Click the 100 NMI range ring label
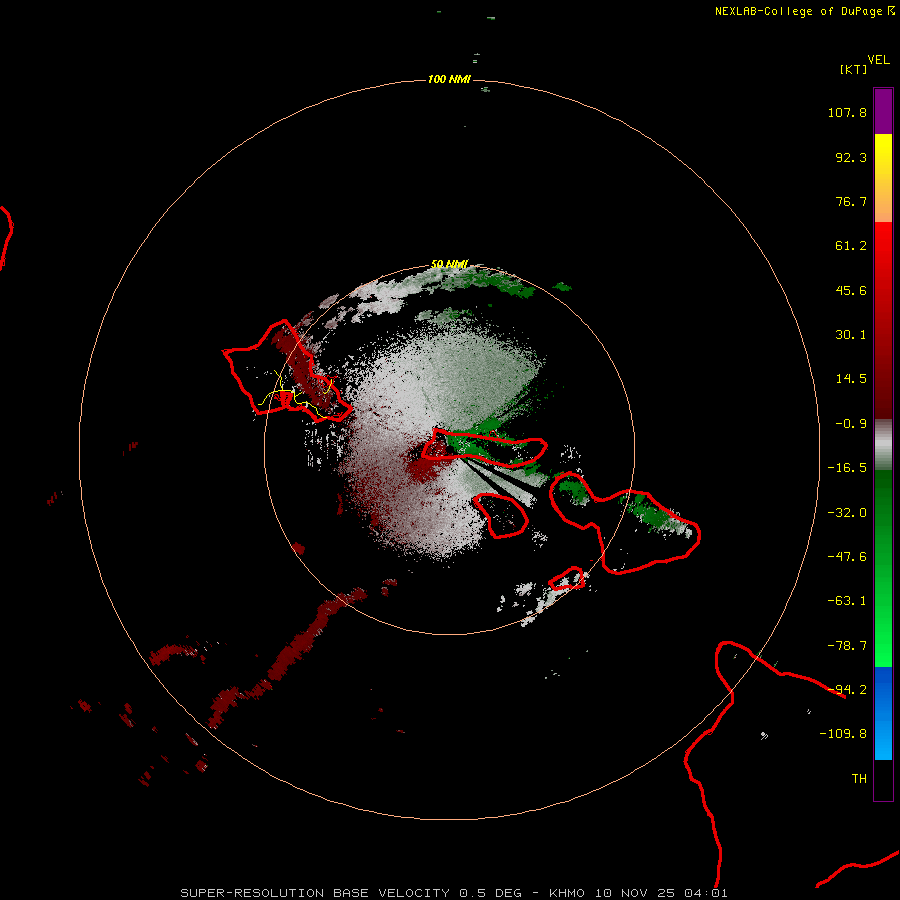The width and height of the screenshot is (900, 900). [x=449, y=79]
